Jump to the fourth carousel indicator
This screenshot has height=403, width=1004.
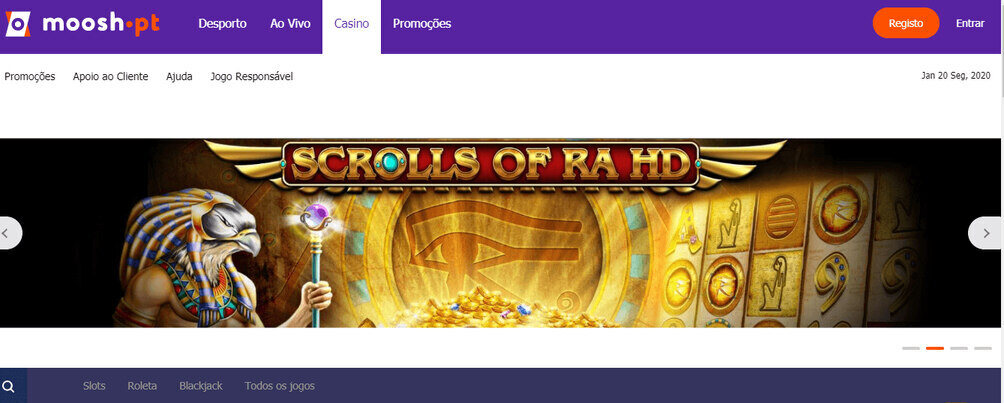(x=983, y=349)
